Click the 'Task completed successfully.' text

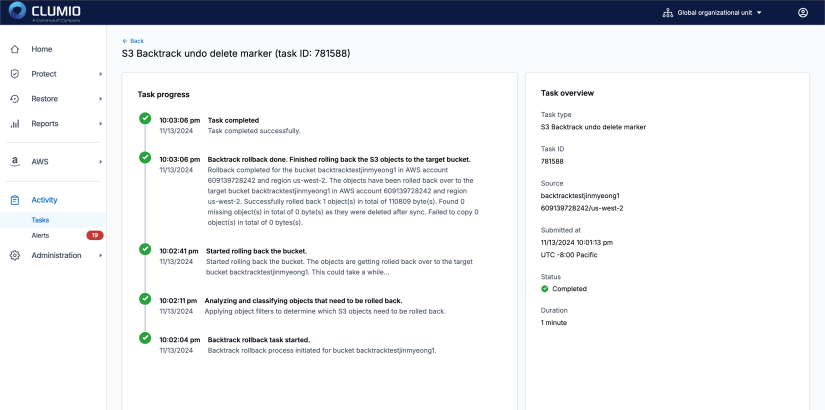coord(254,131)
